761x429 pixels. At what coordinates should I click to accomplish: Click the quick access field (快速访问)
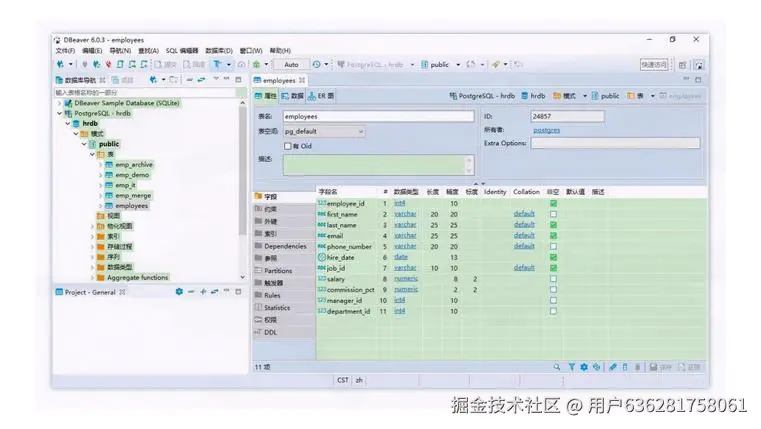coord(654,65)
